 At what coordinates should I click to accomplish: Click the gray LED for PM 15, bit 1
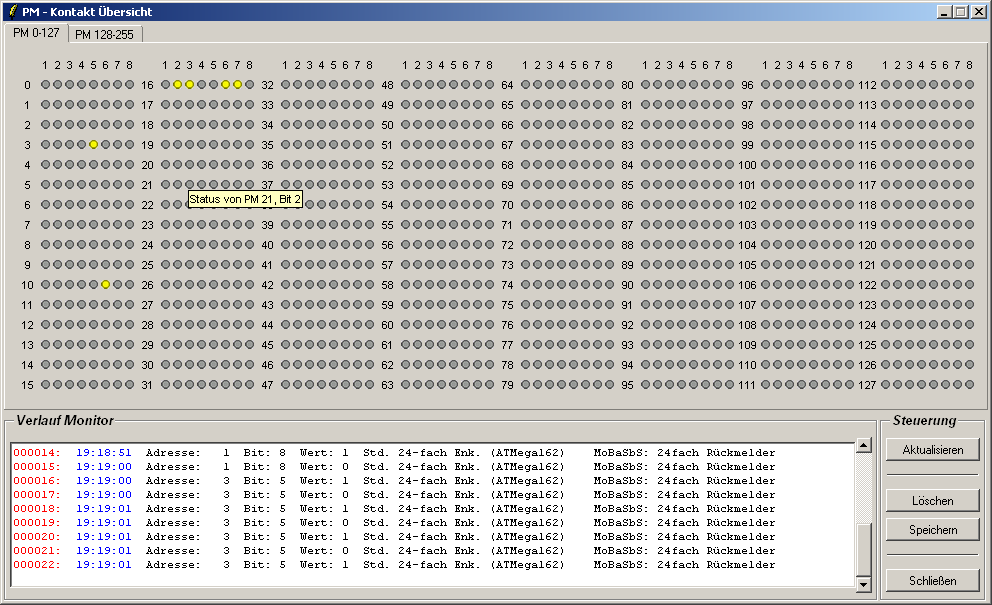pos(45,385)
